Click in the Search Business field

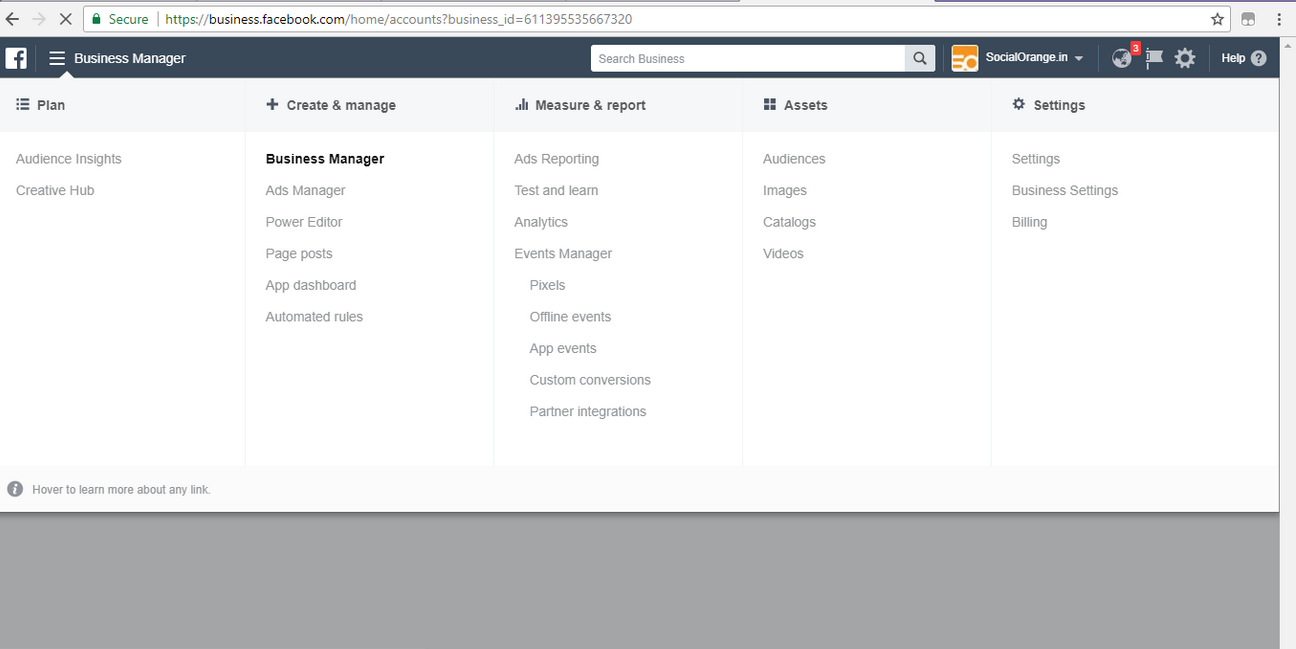748,58
